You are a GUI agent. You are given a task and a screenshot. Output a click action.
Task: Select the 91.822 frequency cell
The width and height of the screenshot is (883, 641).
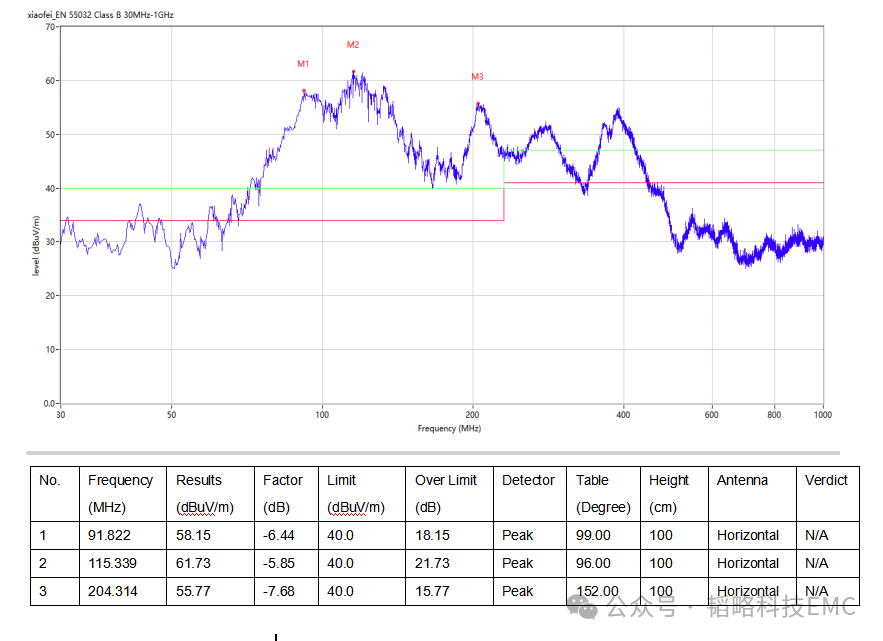109,535
